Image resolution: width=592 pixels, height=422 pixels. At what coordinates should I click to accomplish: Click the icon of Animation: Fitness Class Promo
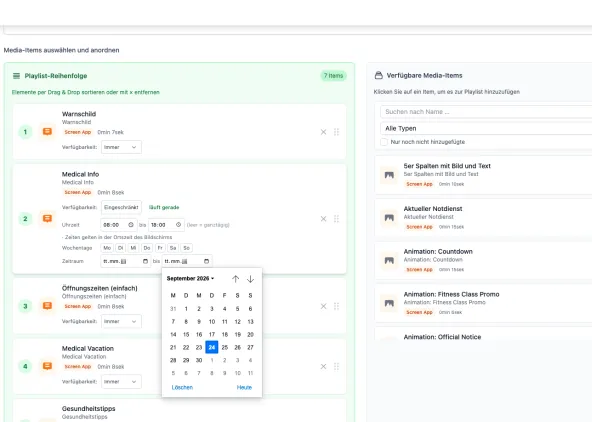[x=389, y=303]
